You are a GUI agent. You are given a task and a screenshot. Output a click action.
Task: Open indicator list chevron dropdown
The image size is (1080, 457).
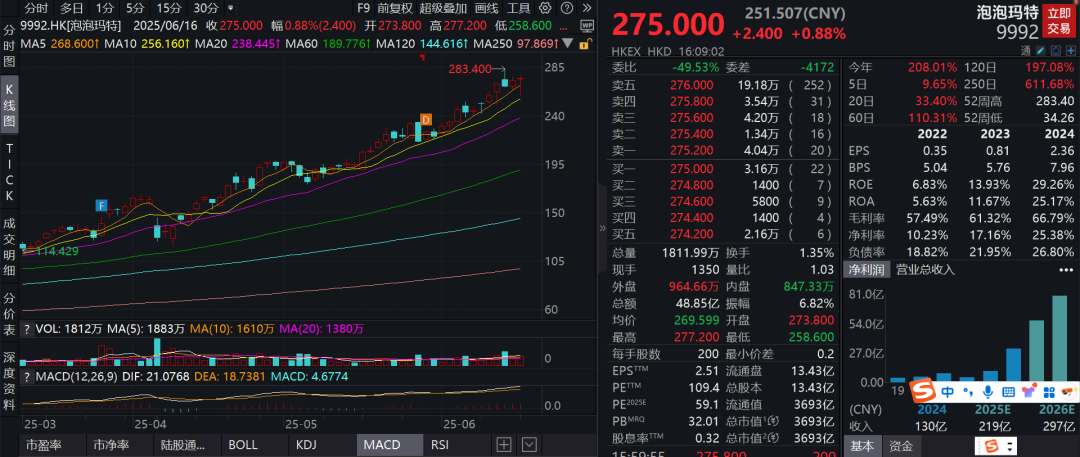(x=529, y=444)
